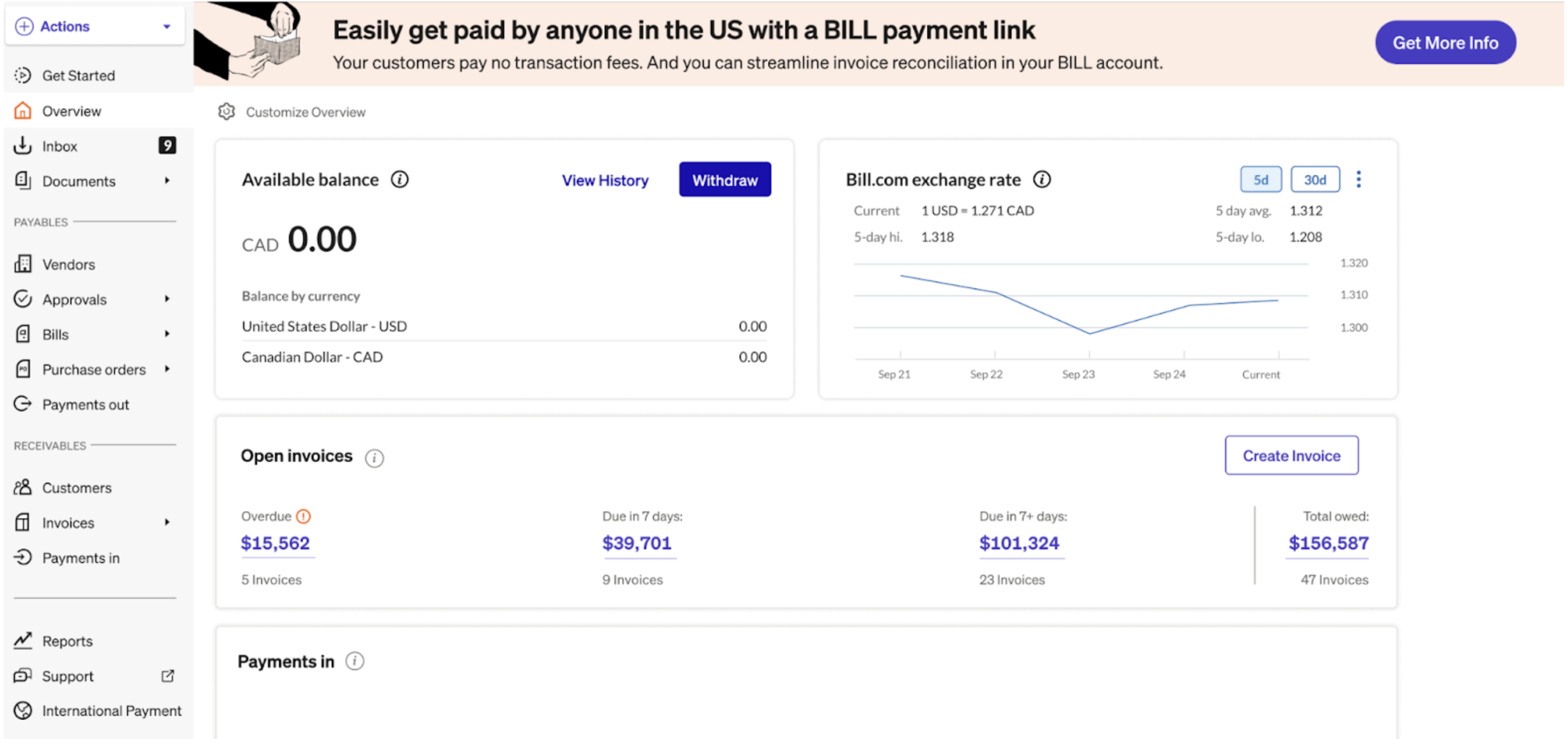Viewport: 1568px width, 739px height.
Task: Open Customers from the Receivables section
Action: click(x=77, y=487)
